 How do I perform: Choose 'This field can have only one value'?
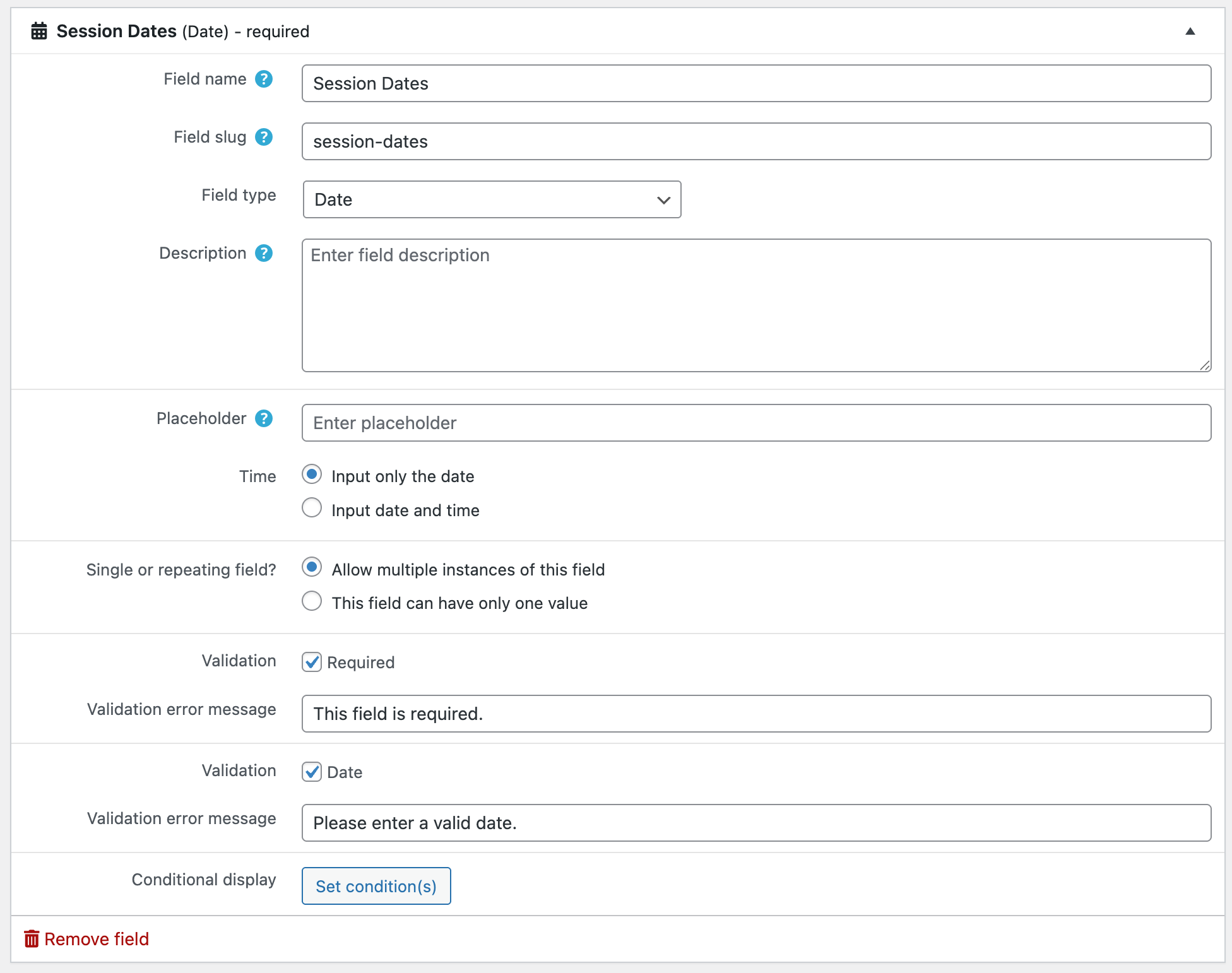[312, 601]
